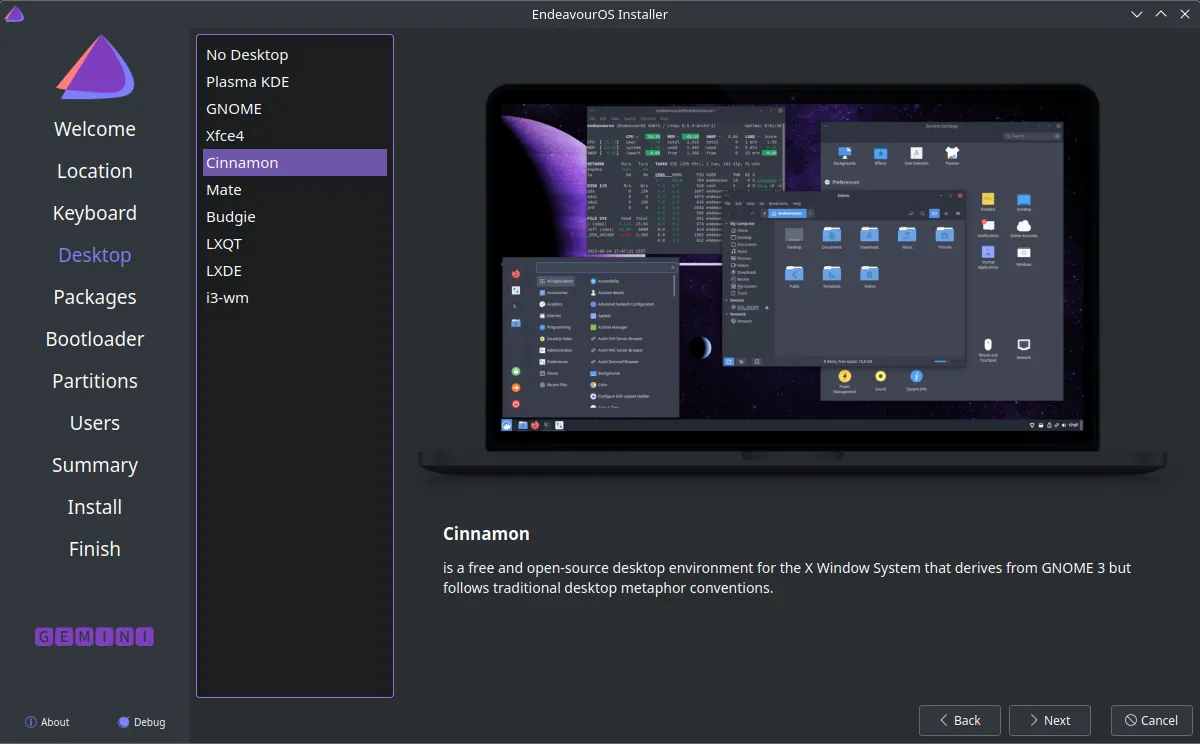Cancel the installation
This screenshot has height=744, width=1200.
coord(1152,720)
